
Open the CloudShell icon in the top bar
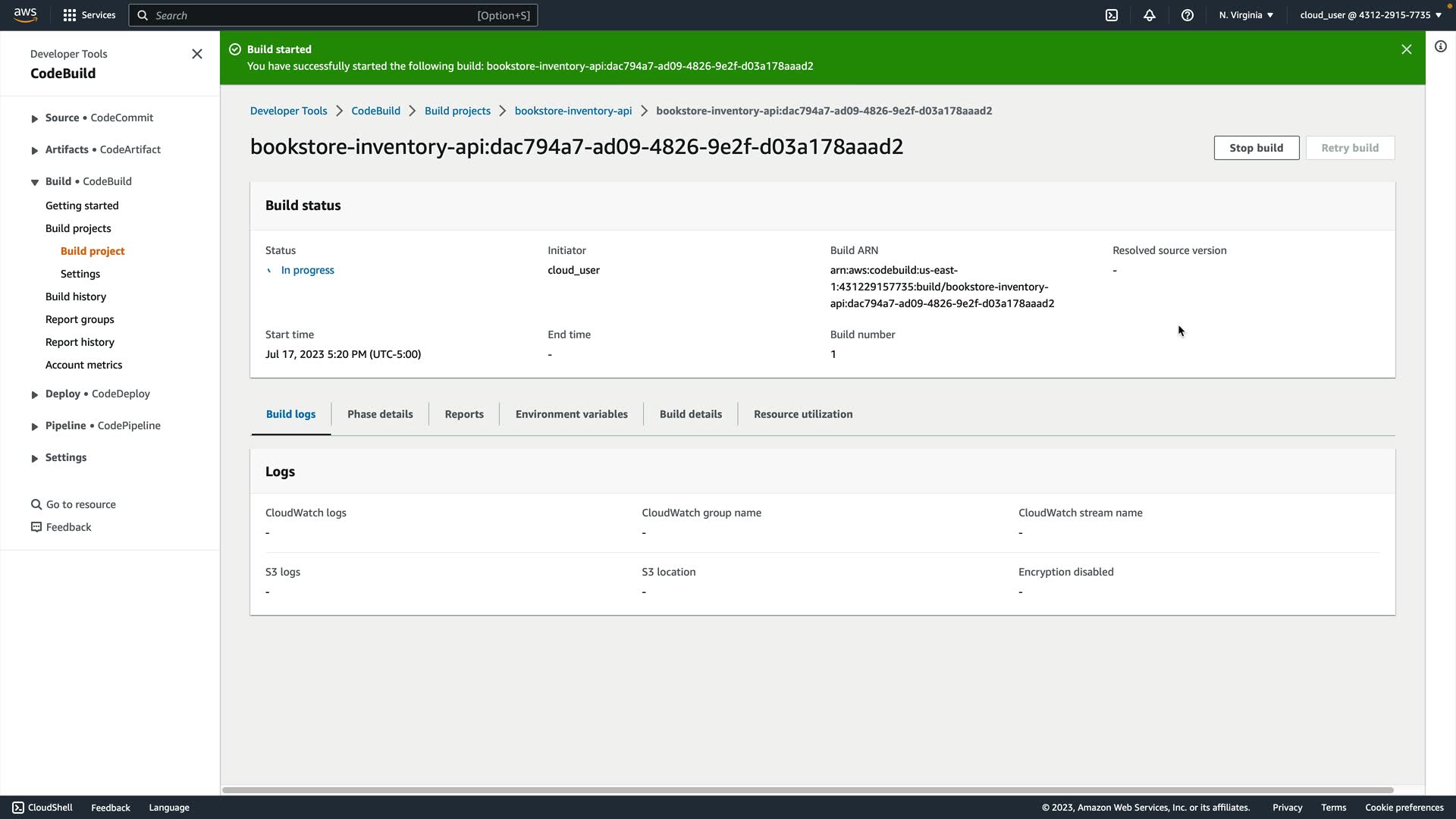click(x=1112, y=15)
